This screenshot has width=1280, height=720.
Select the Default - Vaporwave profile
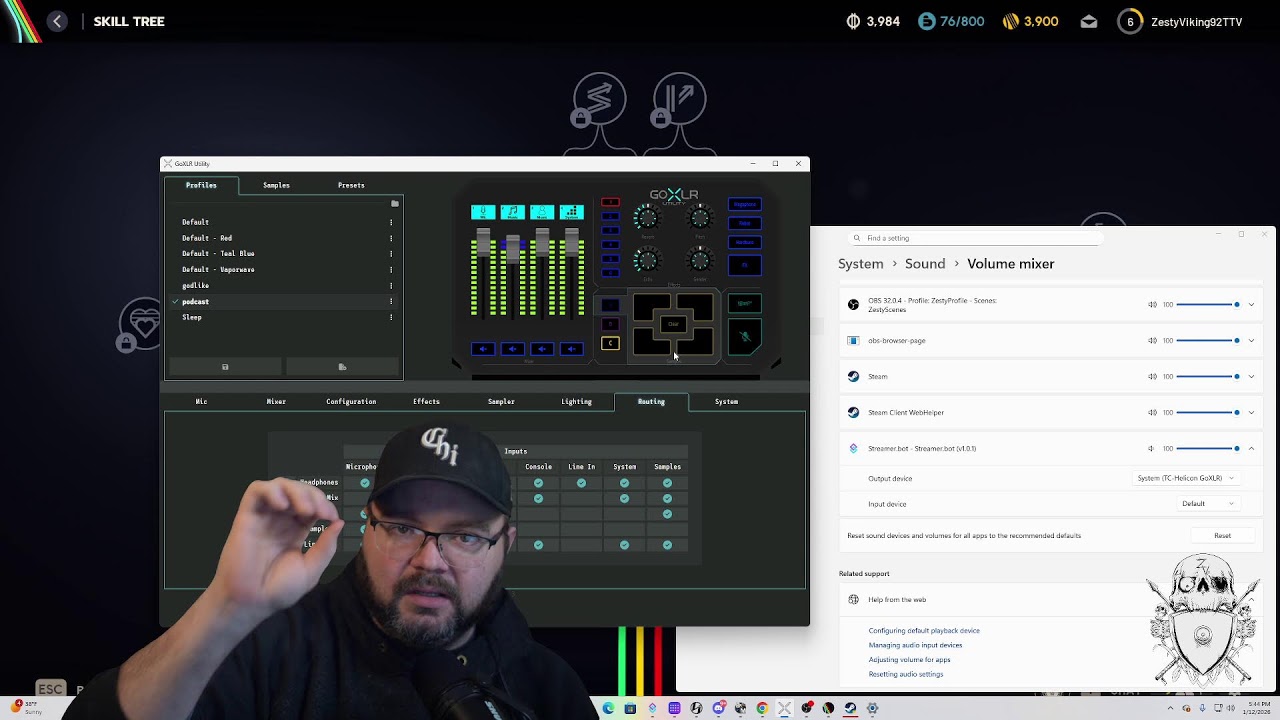click(218, 270)
